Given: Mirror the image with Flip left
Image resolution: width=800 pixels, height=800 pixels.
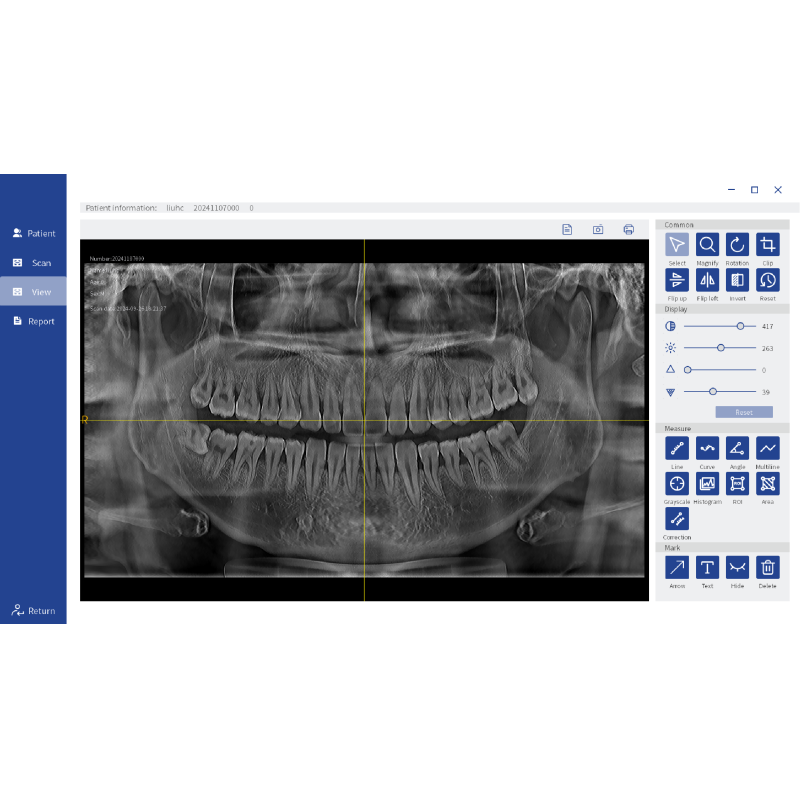Looking at the screenshot, I should (707, 280).
